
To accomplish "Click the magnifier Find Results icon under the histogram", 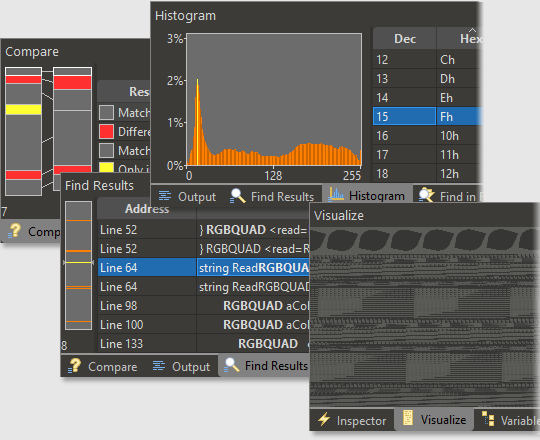I will tap(237, 196).
